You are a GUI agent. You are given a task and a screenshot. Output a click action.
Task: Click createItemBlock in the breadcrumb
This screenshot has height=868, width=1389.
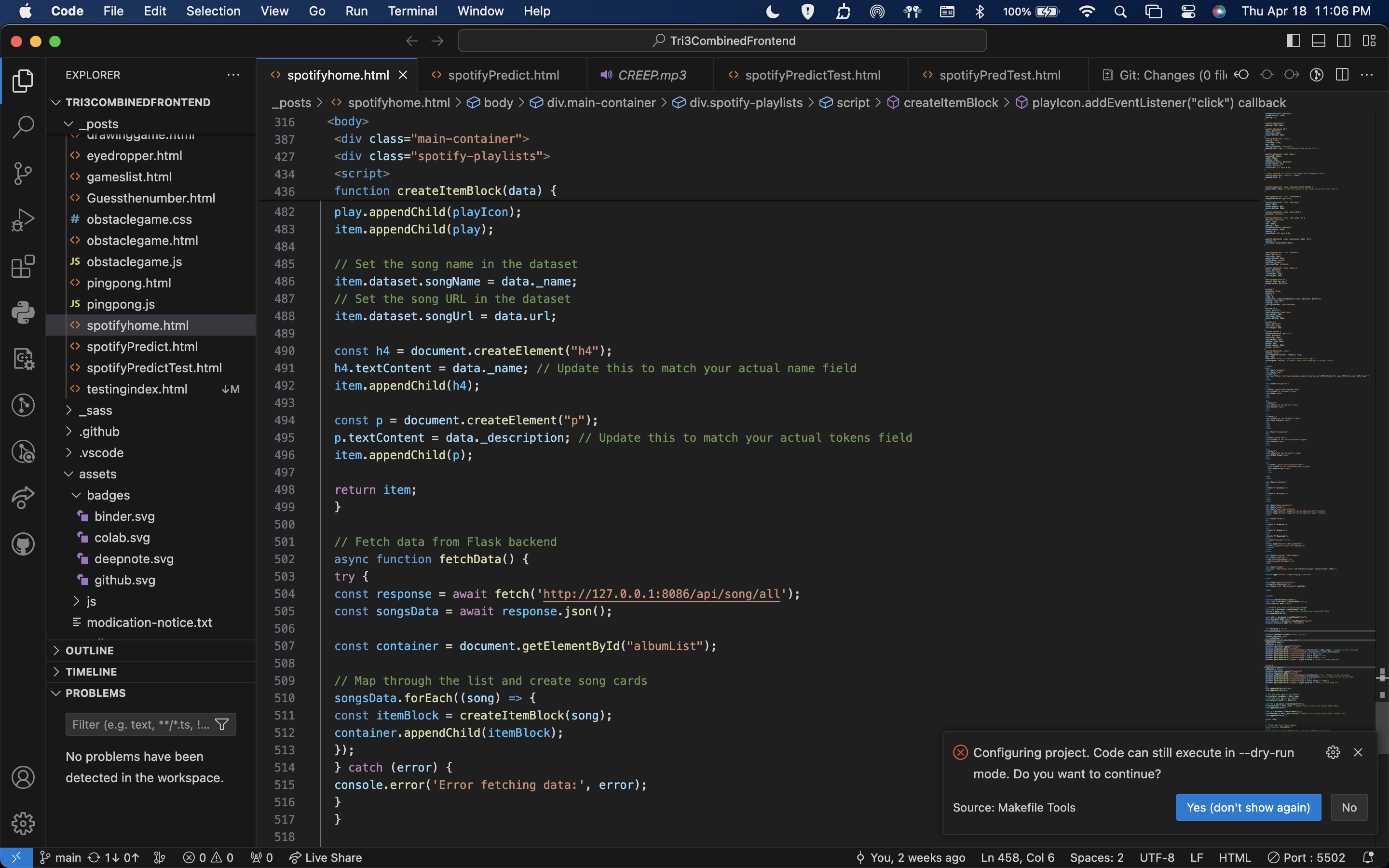(x=951, y=103)
